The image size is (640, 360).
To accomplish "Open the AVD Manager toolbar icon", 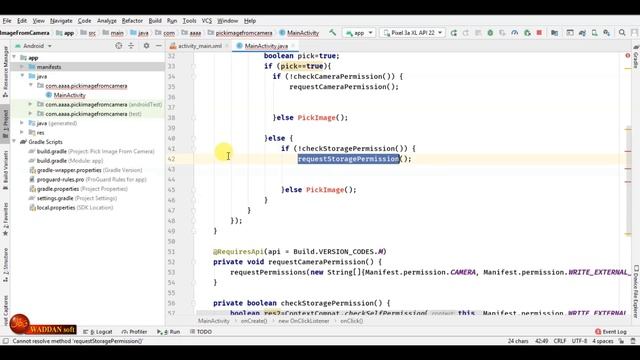I will point(595,33).
